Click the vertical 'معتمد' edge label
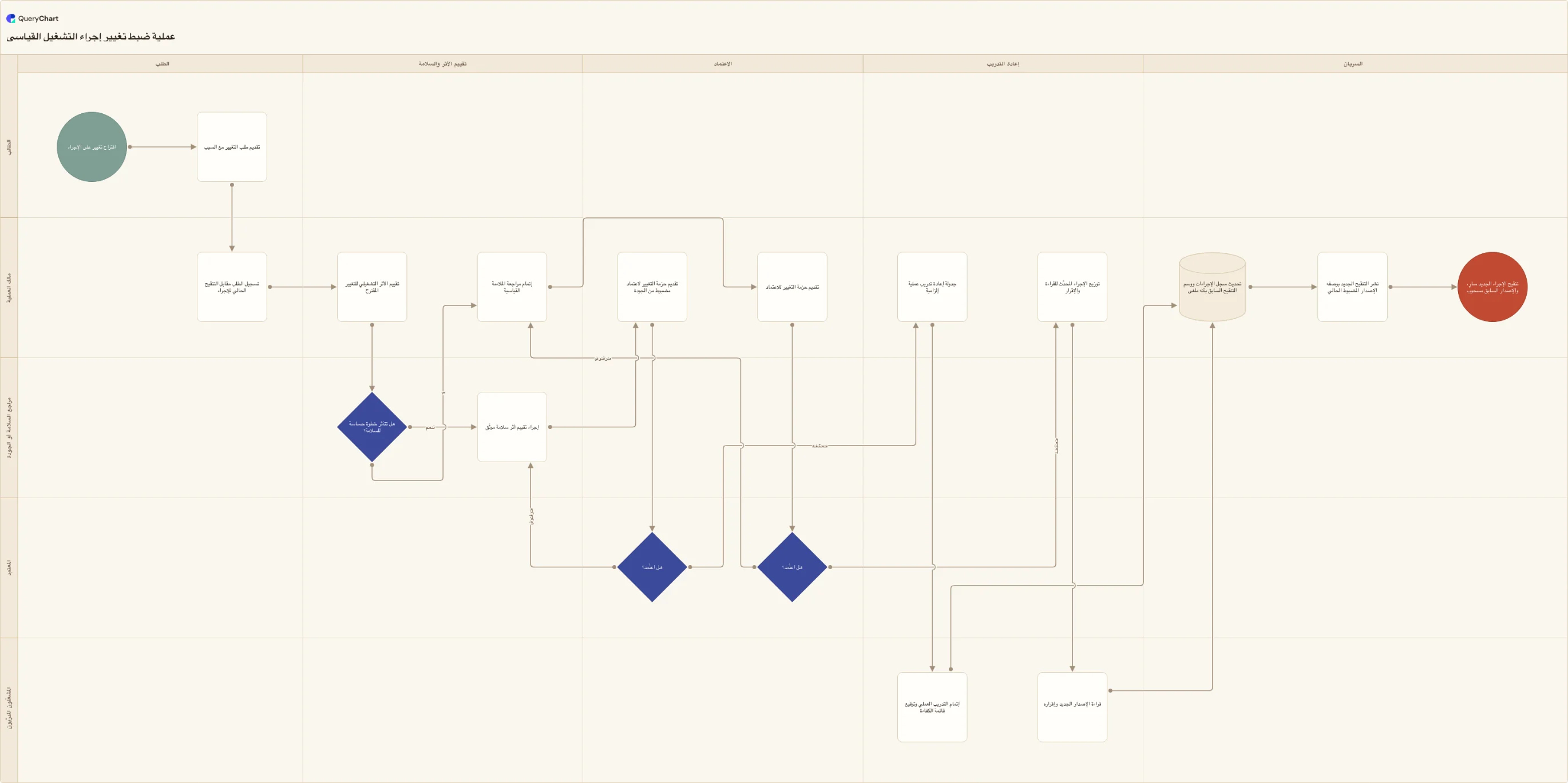 click(x=1056, y=446)
